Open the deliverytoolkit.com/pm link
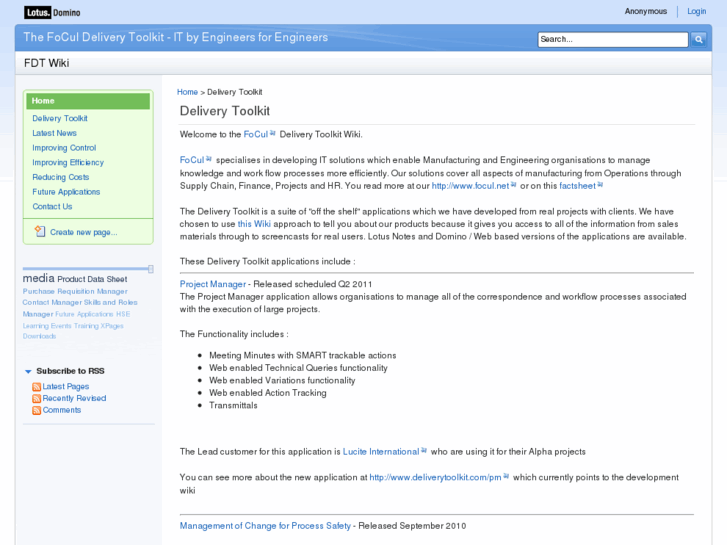This screenshot has height=545, width=727. pos(435,477)
